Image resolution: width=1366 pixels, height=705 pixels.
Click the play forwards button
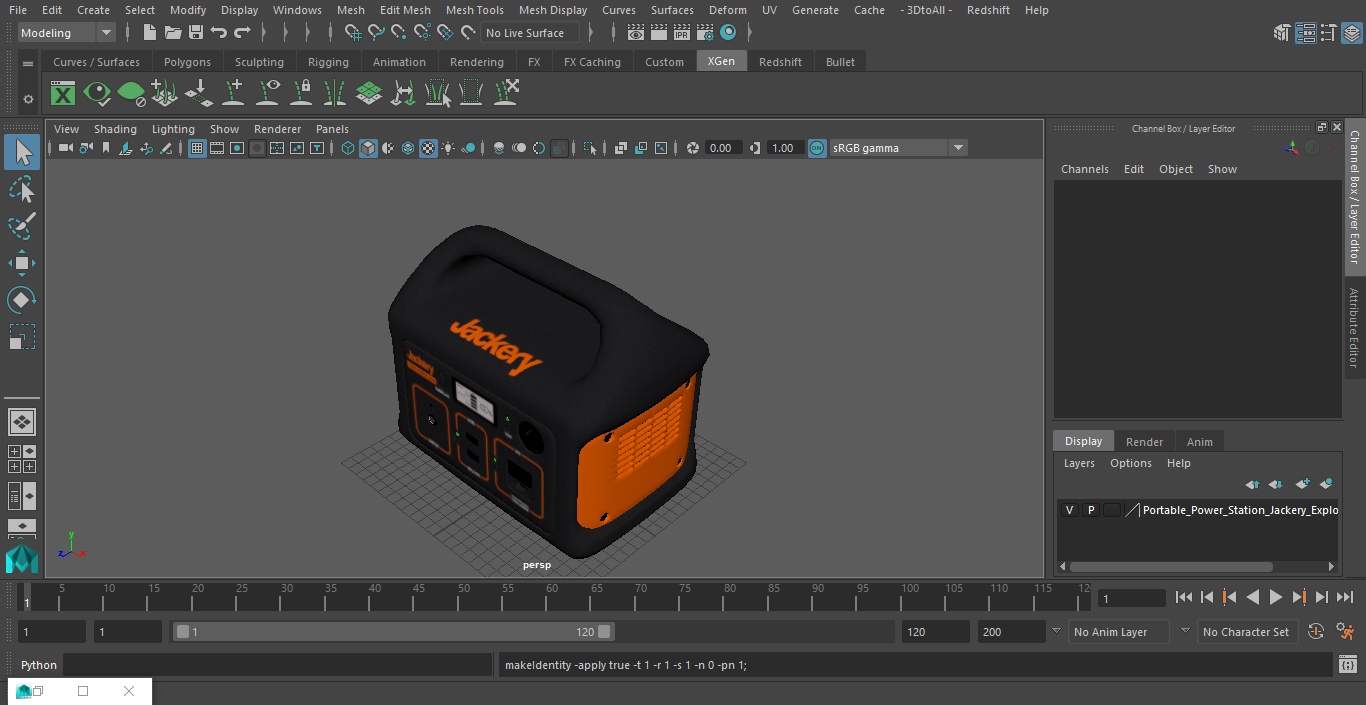tap(1275, 597)
